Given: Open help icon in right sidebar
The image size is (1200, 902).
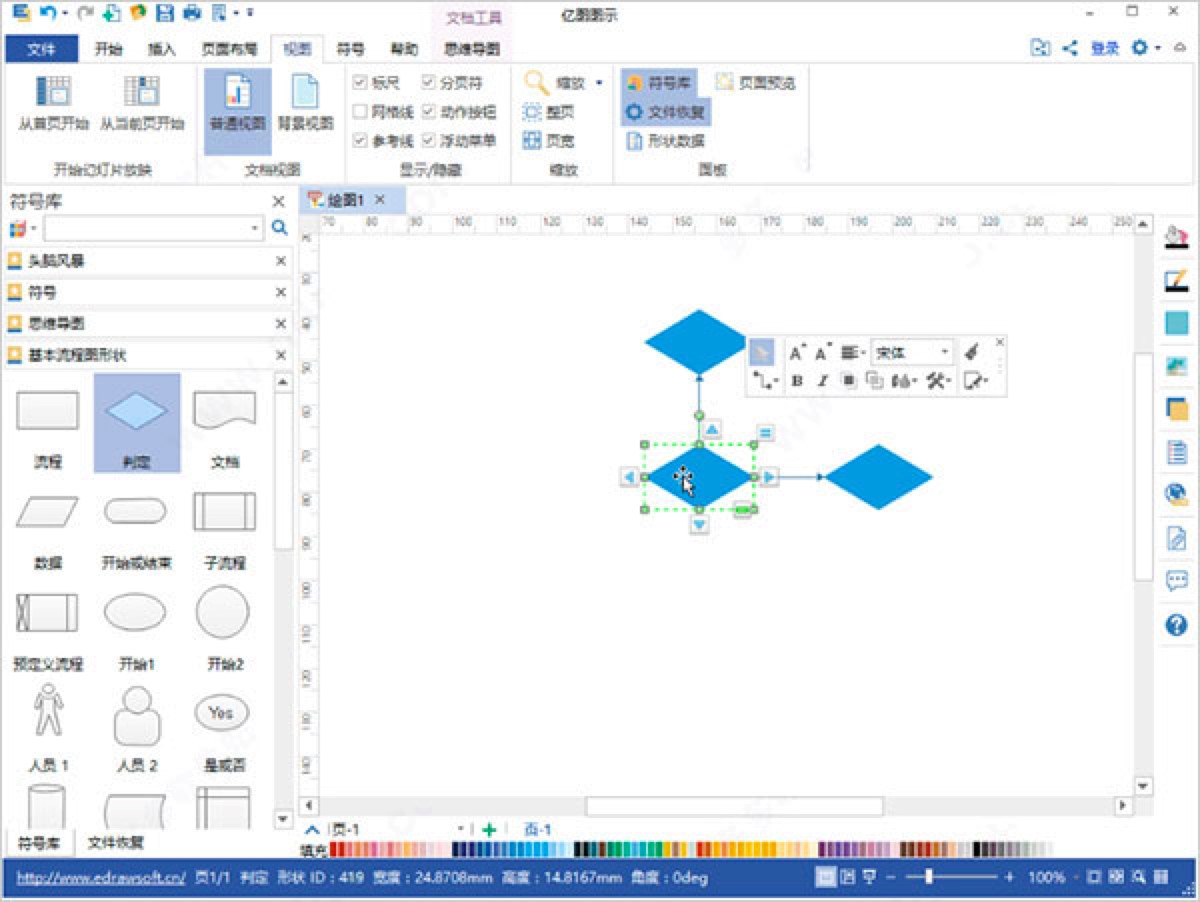Looking at the screenshot, I should (x=1176, y=625).
